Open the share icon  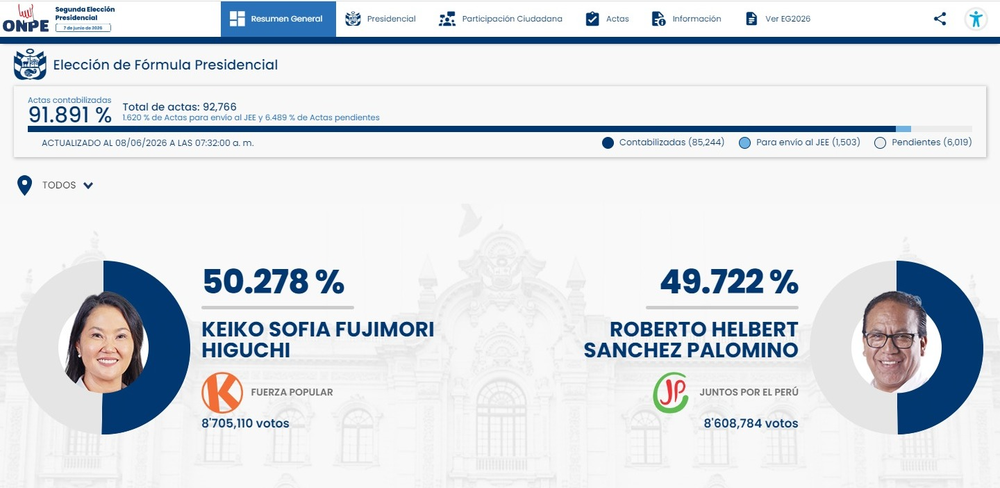pyautogui.click(x=939, y=18)
